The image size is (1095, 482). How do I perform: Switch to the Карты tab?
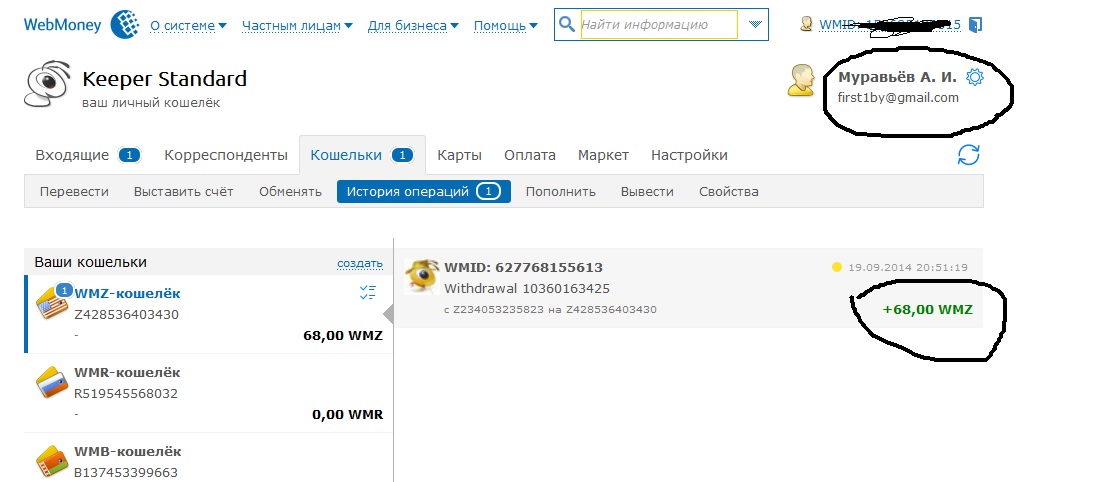pos(460,155)
